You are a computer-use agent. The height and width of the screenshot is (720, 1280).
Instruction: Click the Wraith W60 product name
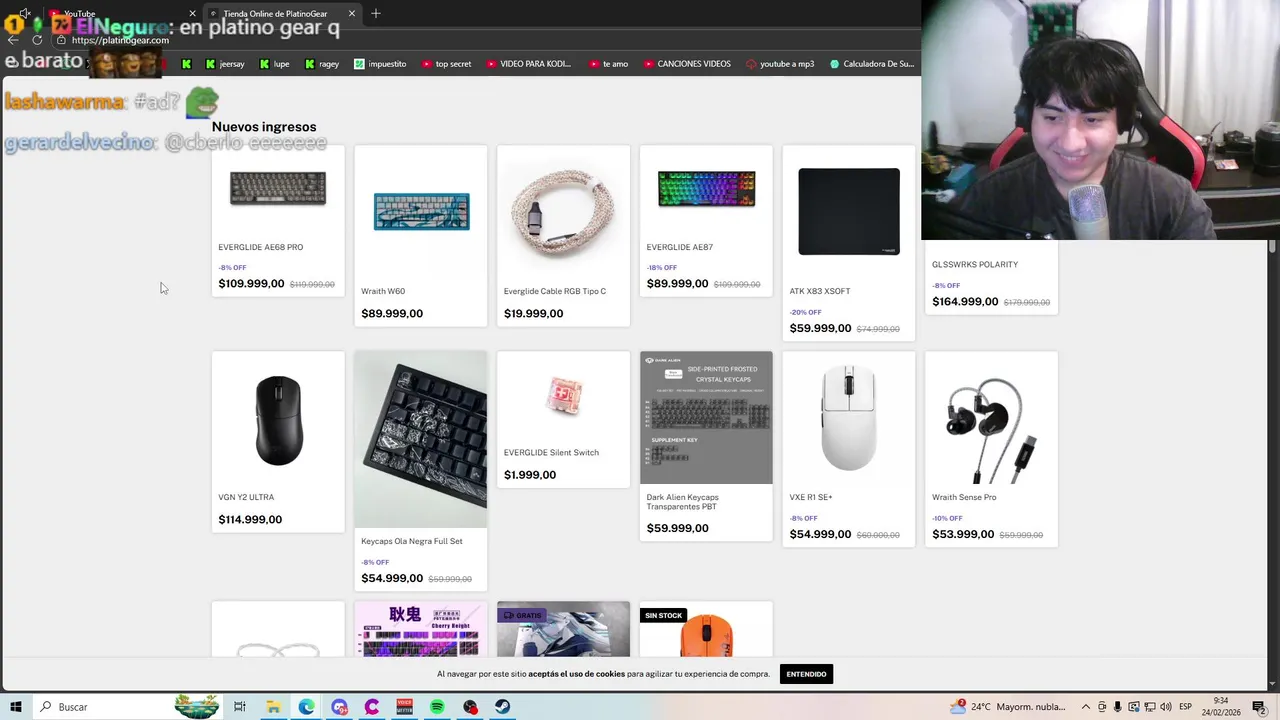pos(383,291)
